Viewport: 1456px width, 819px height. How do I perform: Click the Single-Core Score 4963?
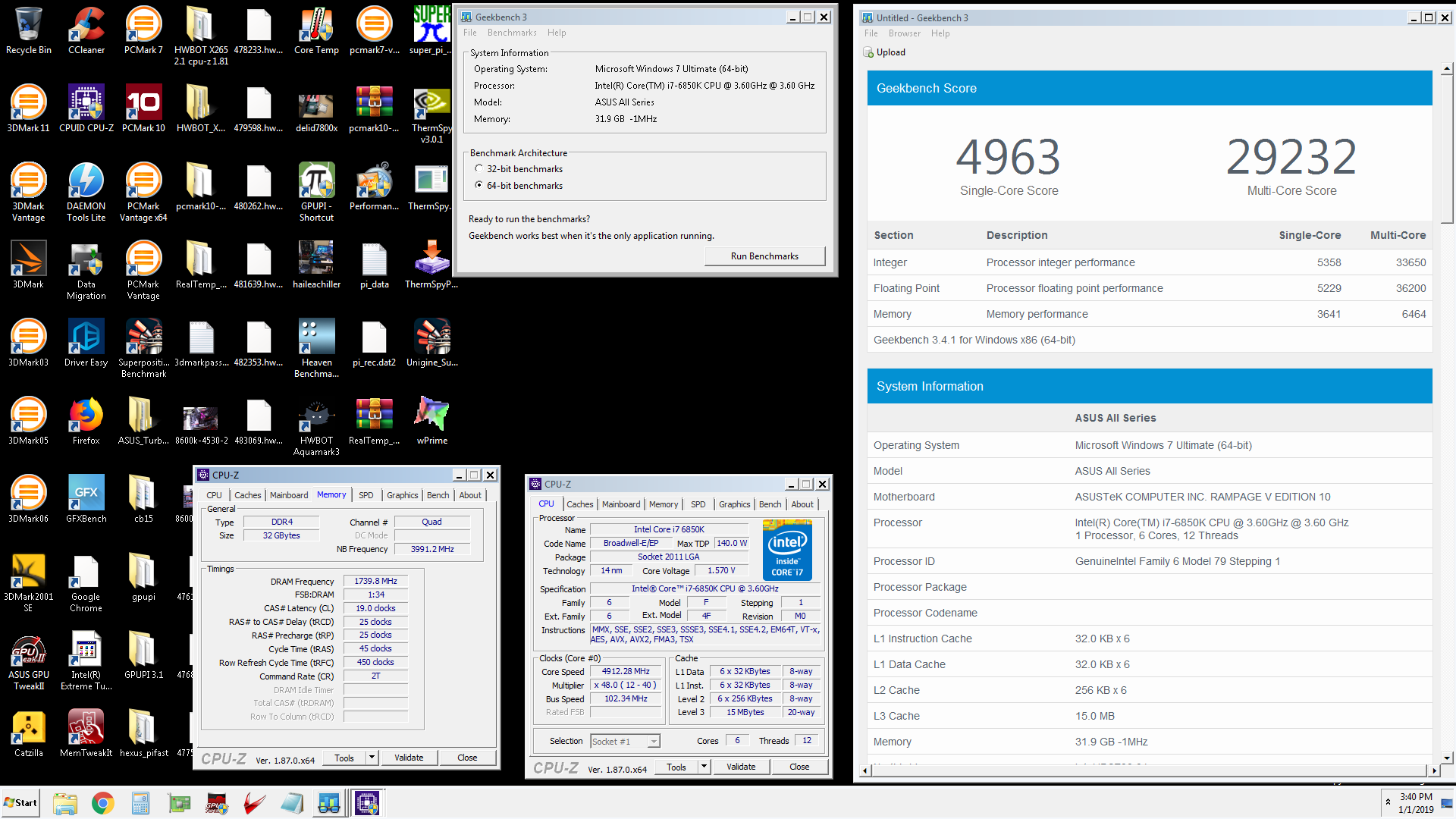[1008, 157]
